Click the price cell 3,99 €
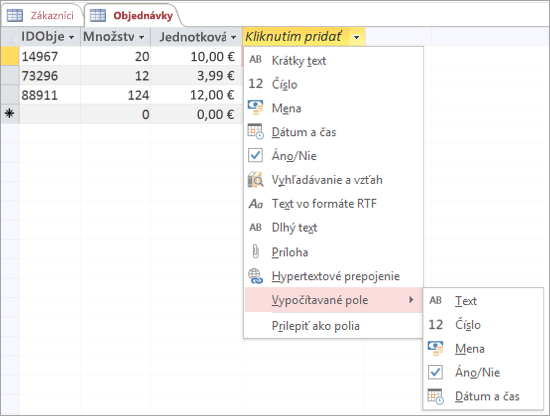The height and width of the screenshot is (416, 550). tap(196, 75)
